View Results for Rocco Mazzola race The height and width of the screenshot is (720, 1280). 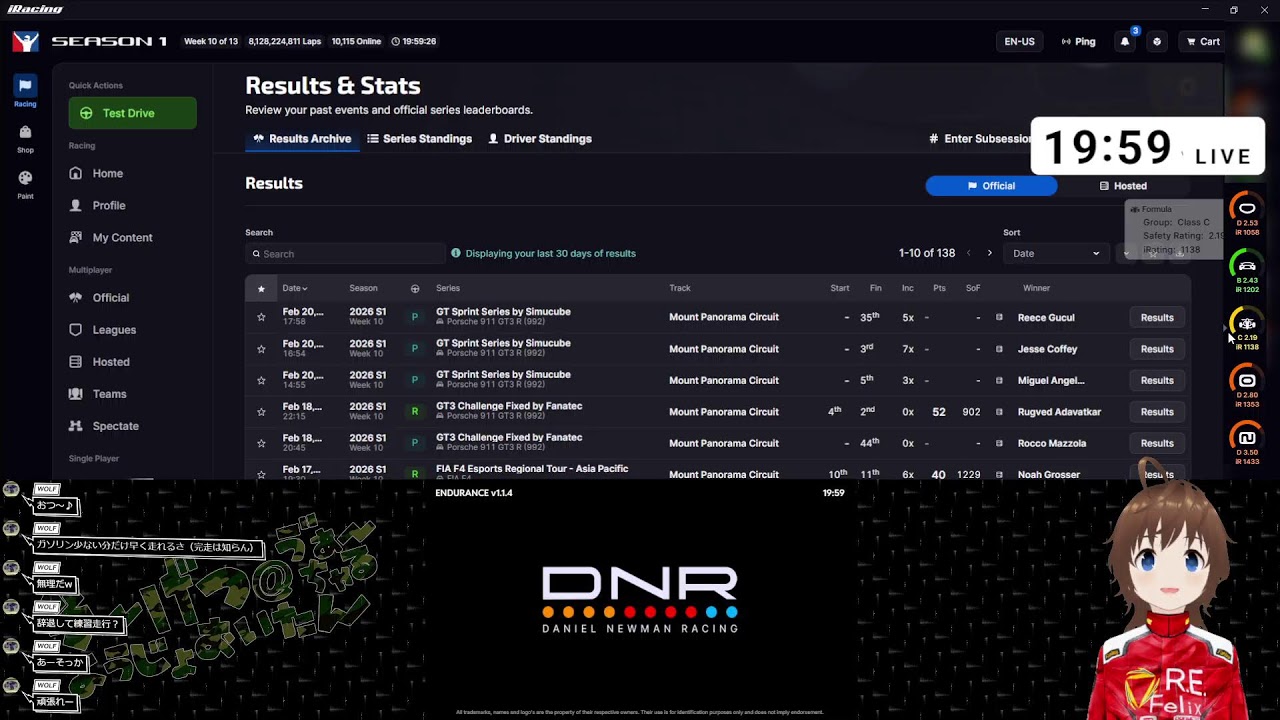(x=1157, y=443)
